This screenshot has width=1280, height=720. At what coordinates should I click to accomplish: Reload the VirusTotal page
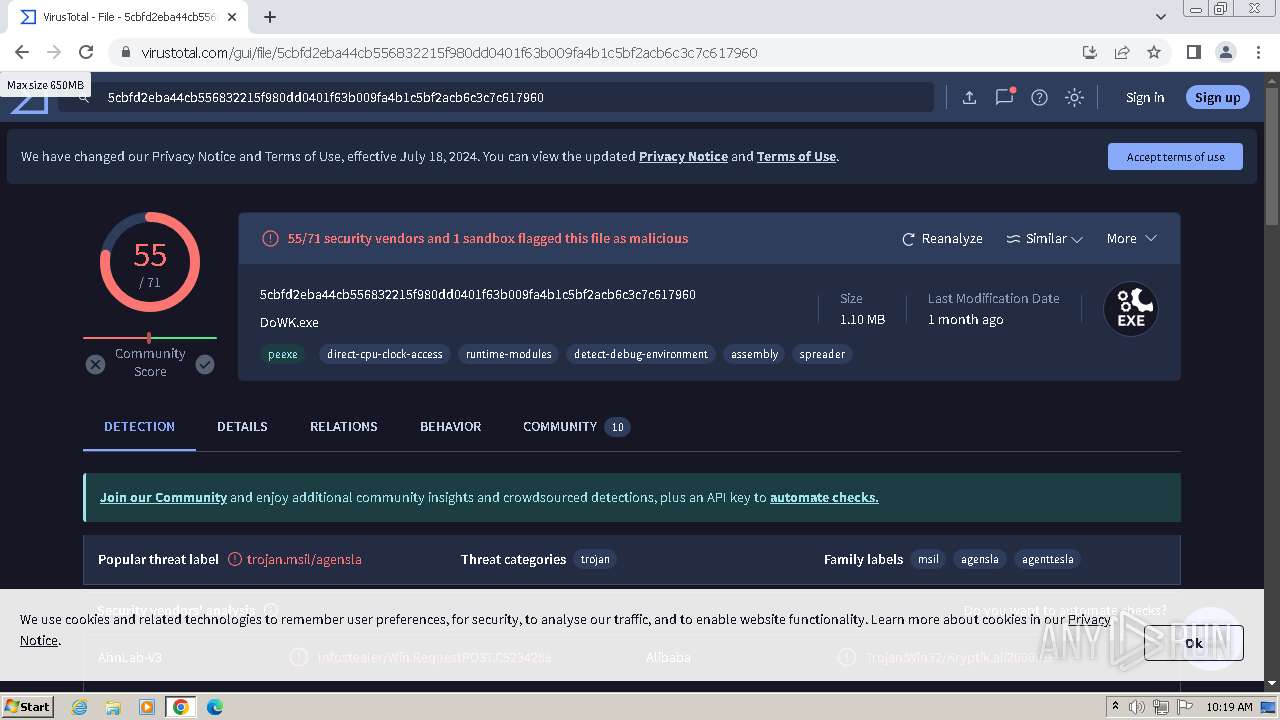coord(86,52)
